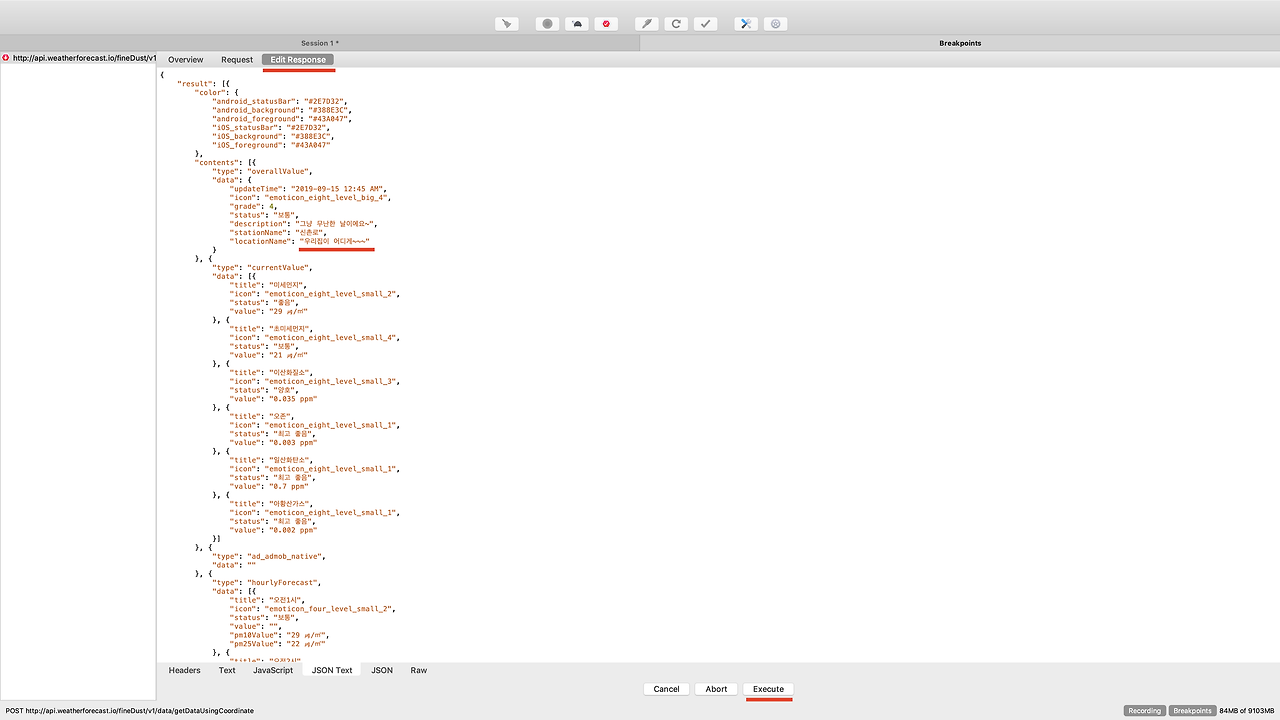Open Charles tools via the wrench icon
1280x720 pixels.
[745, 23]
